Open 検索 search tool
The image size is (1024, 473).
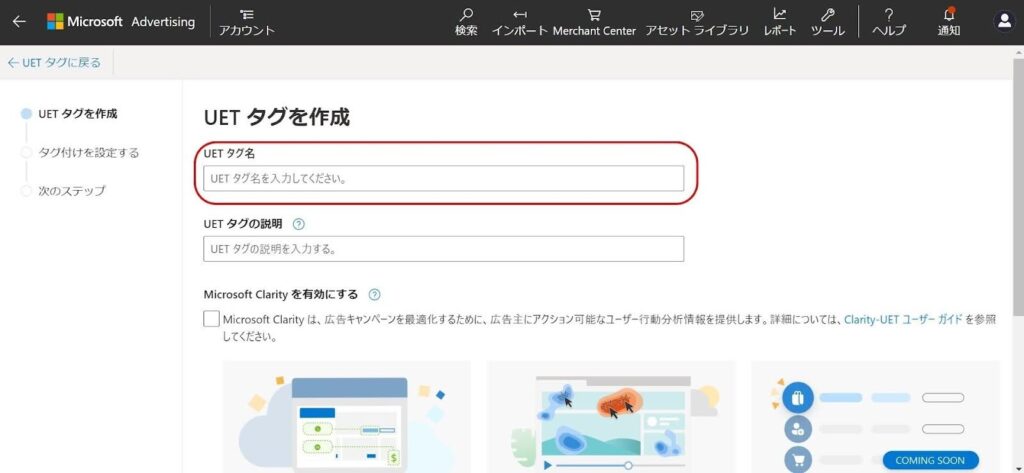point(466,22)
